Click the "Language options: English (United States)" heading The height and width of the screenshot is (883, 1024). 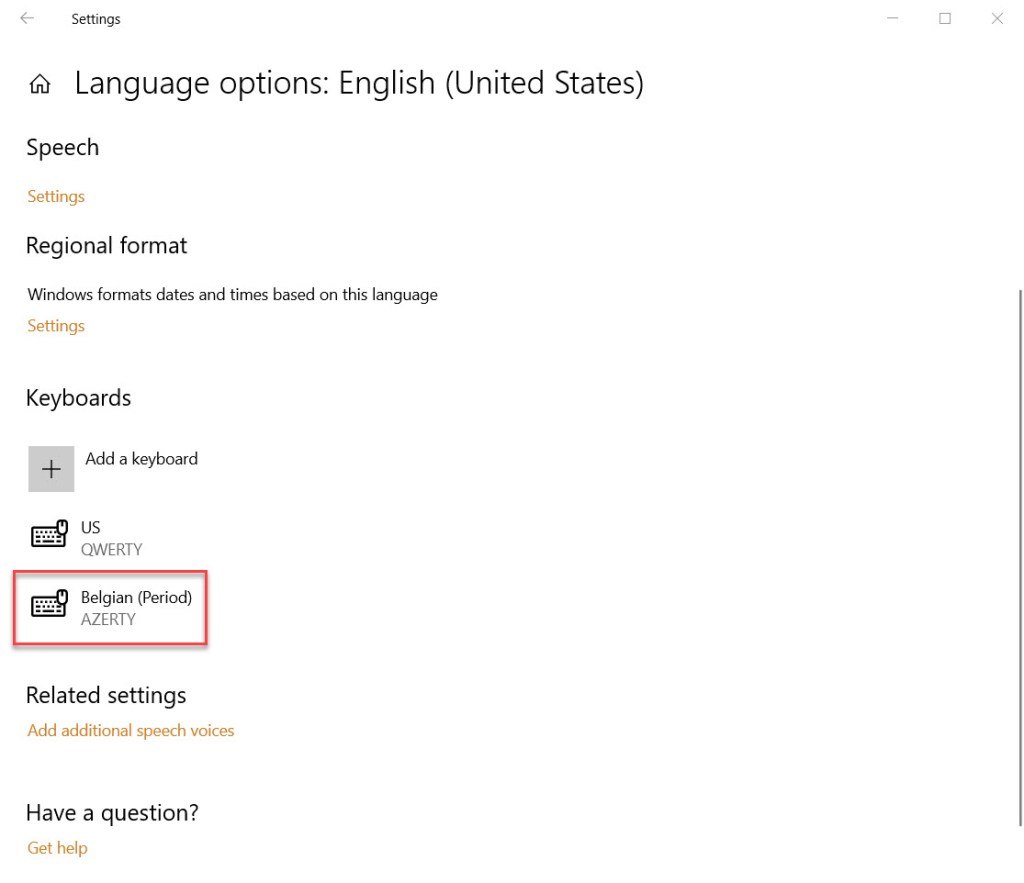click(x=359, y=83)
